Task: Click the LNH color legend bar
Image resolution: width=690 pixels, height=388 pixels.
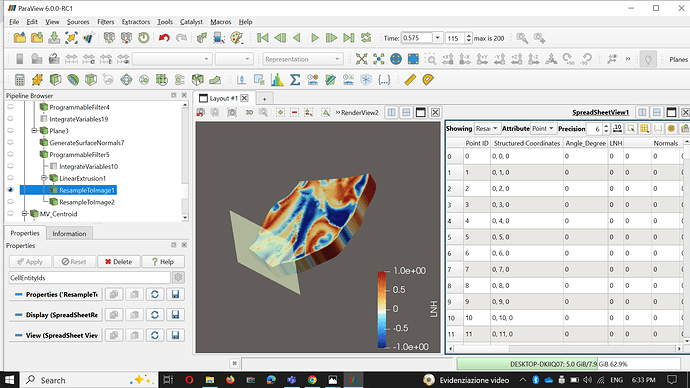Action: 382,310
